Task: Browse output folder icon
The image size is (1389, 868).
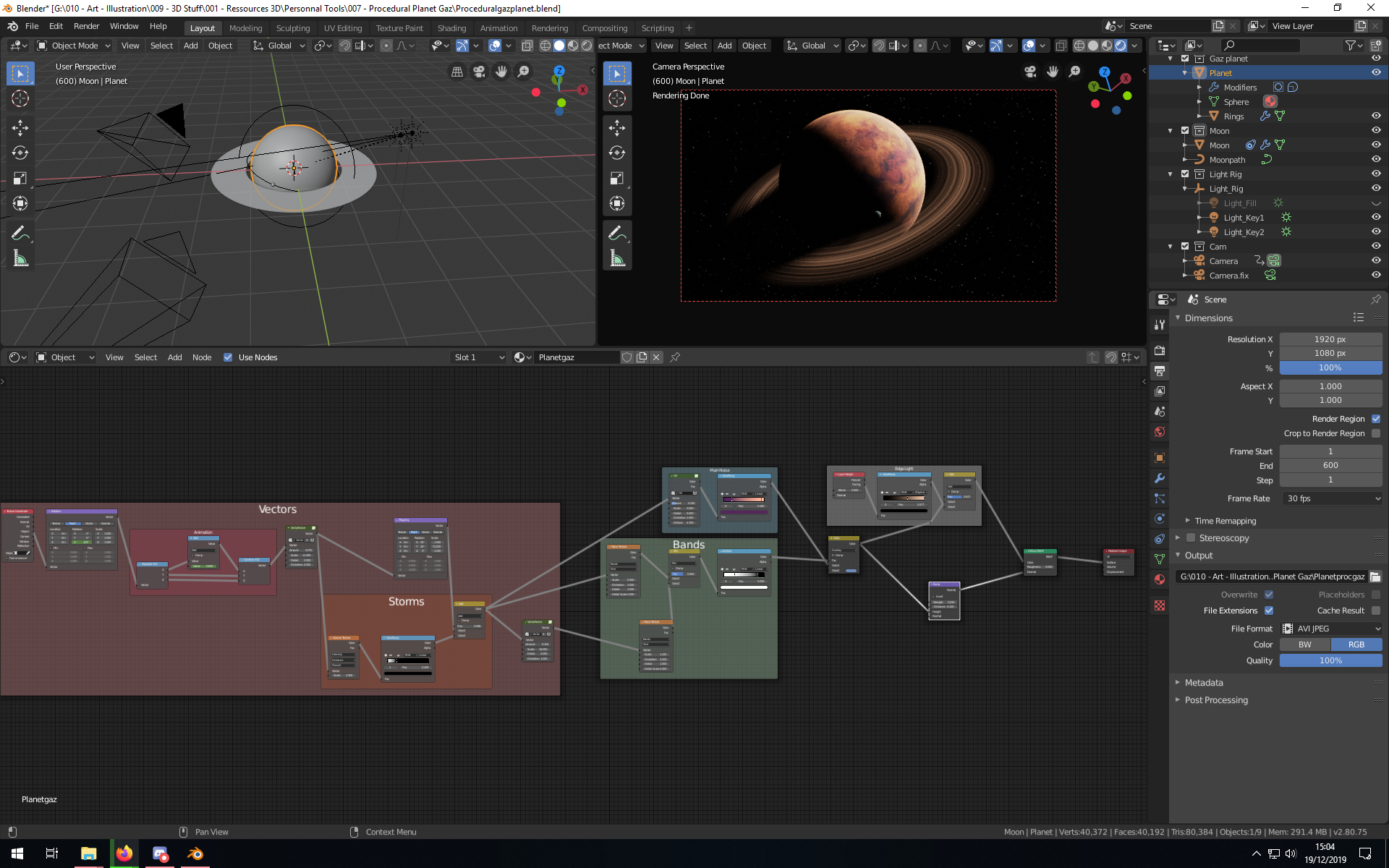Action: 1375,576
